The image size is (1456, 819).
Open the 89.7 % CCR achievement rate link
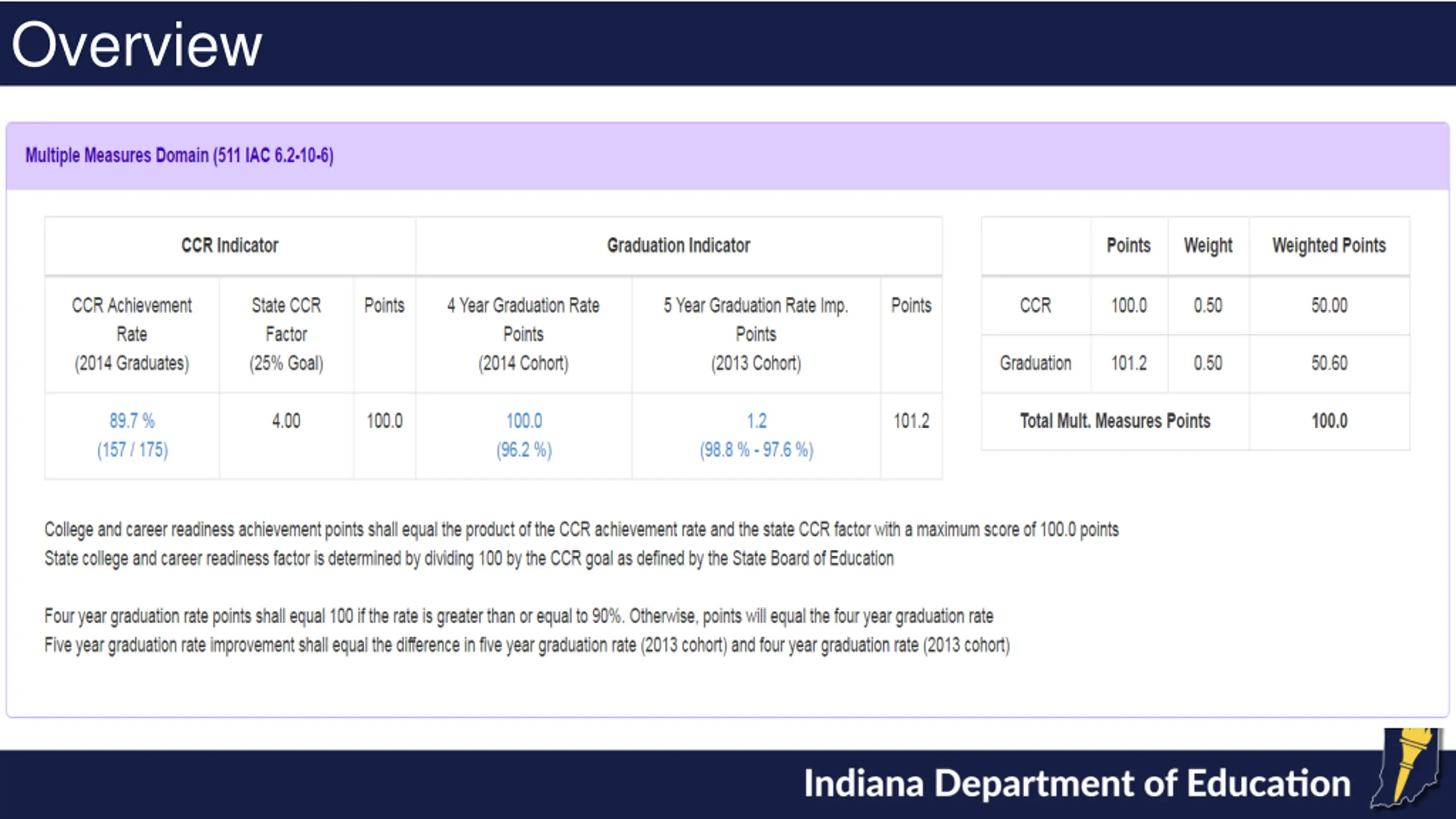coord(132,421)
